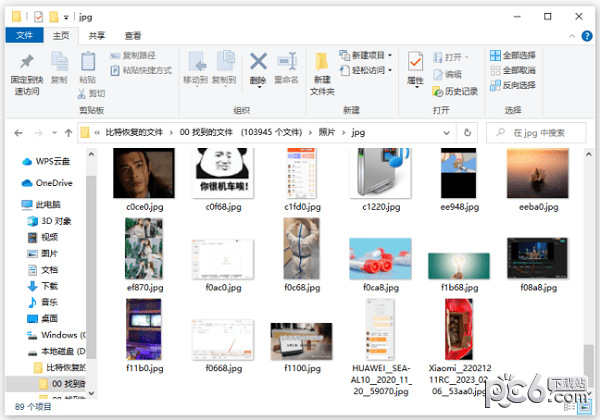The width and height of the screenshot is (600, 420).
Task: Select the c0ce0.jpg thumbnail
Action: tap(144, 173)
